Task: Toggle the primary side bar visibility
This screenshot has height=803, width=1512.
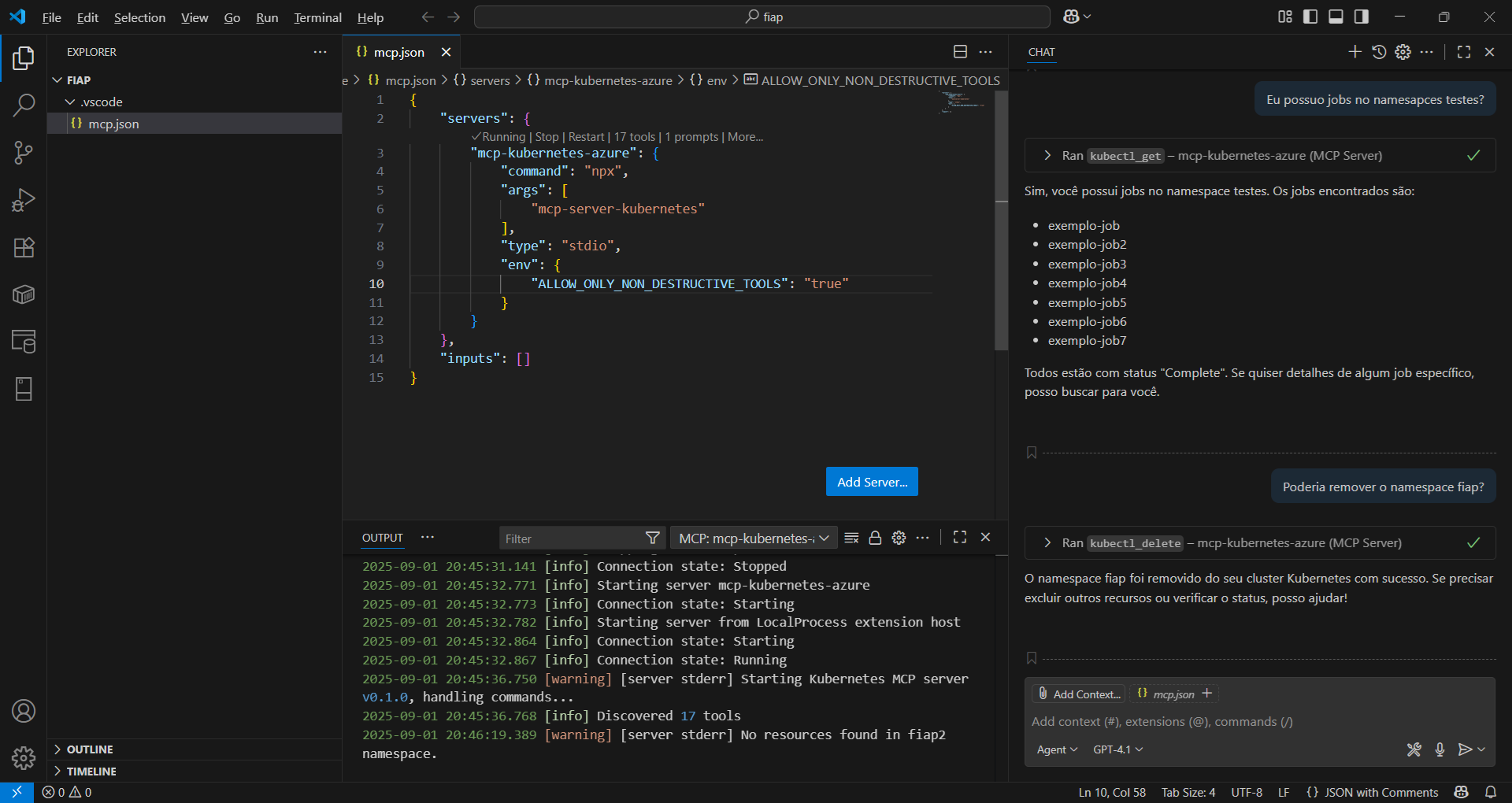Action: (x=1310, y=17)
